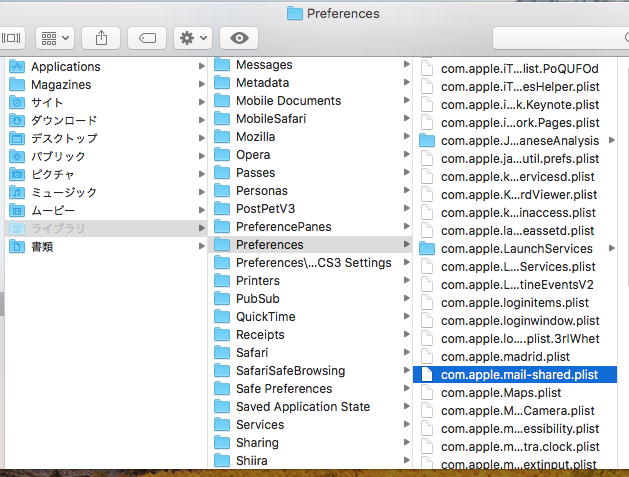Select the Receipts folder name

coord(260,335)
